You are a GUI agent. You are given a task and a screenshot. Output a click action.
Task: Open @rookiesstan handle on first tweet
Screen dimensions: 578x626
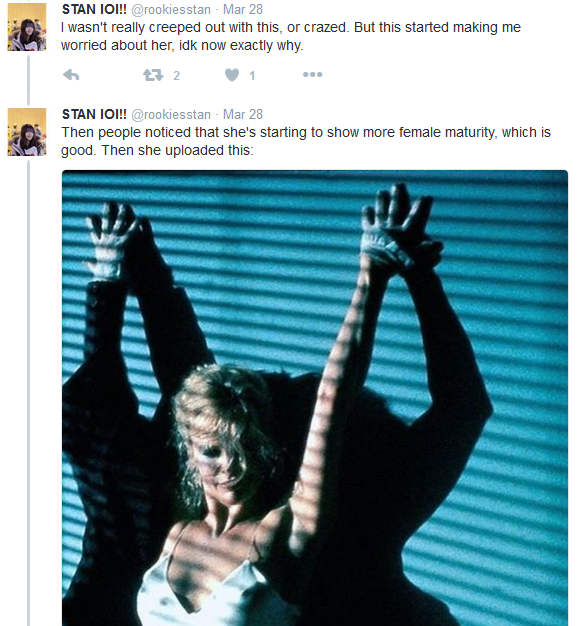pyautogui.click(x=171, y=9)
